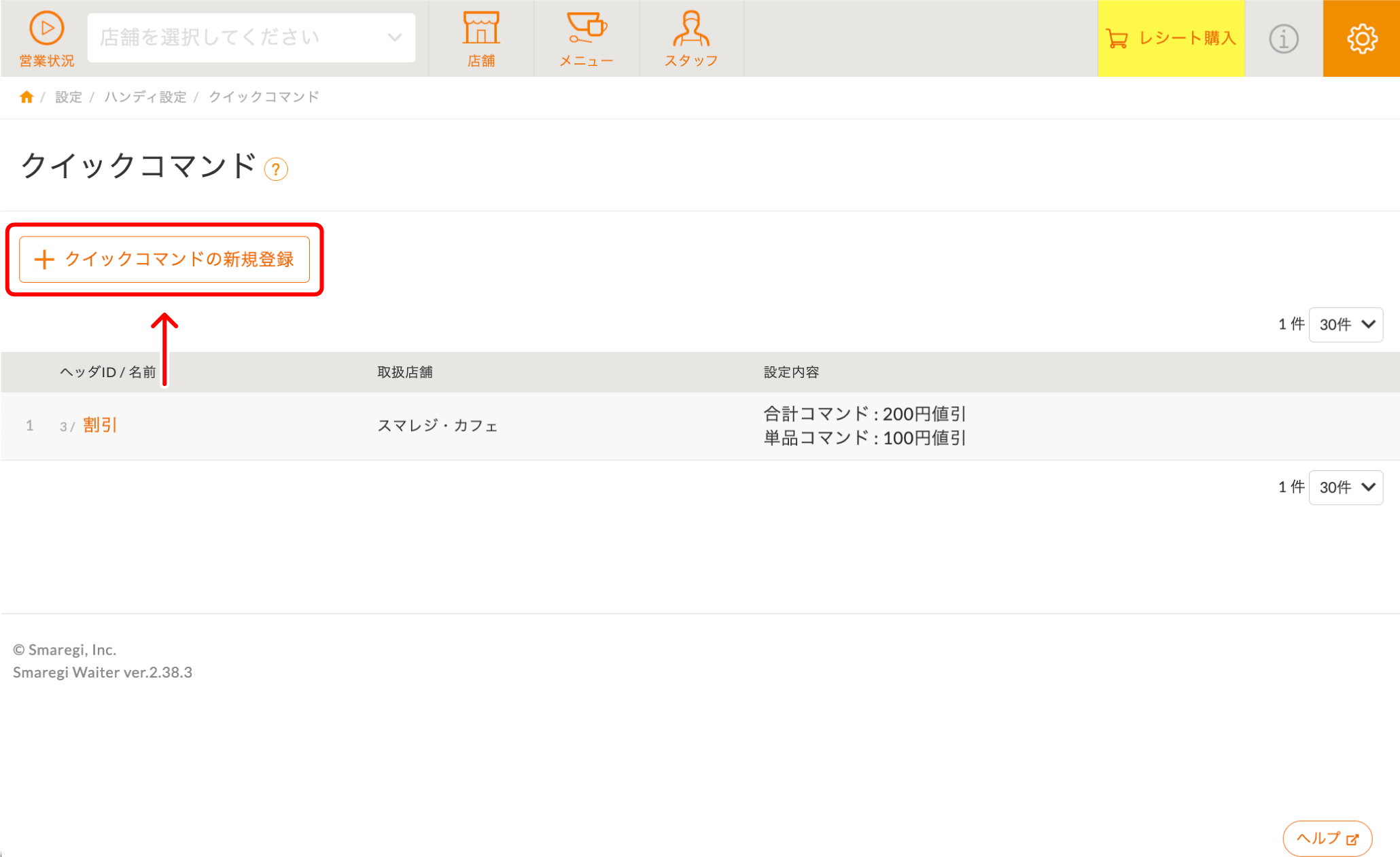Open the store selection dropdown

[x=251, y=38]
